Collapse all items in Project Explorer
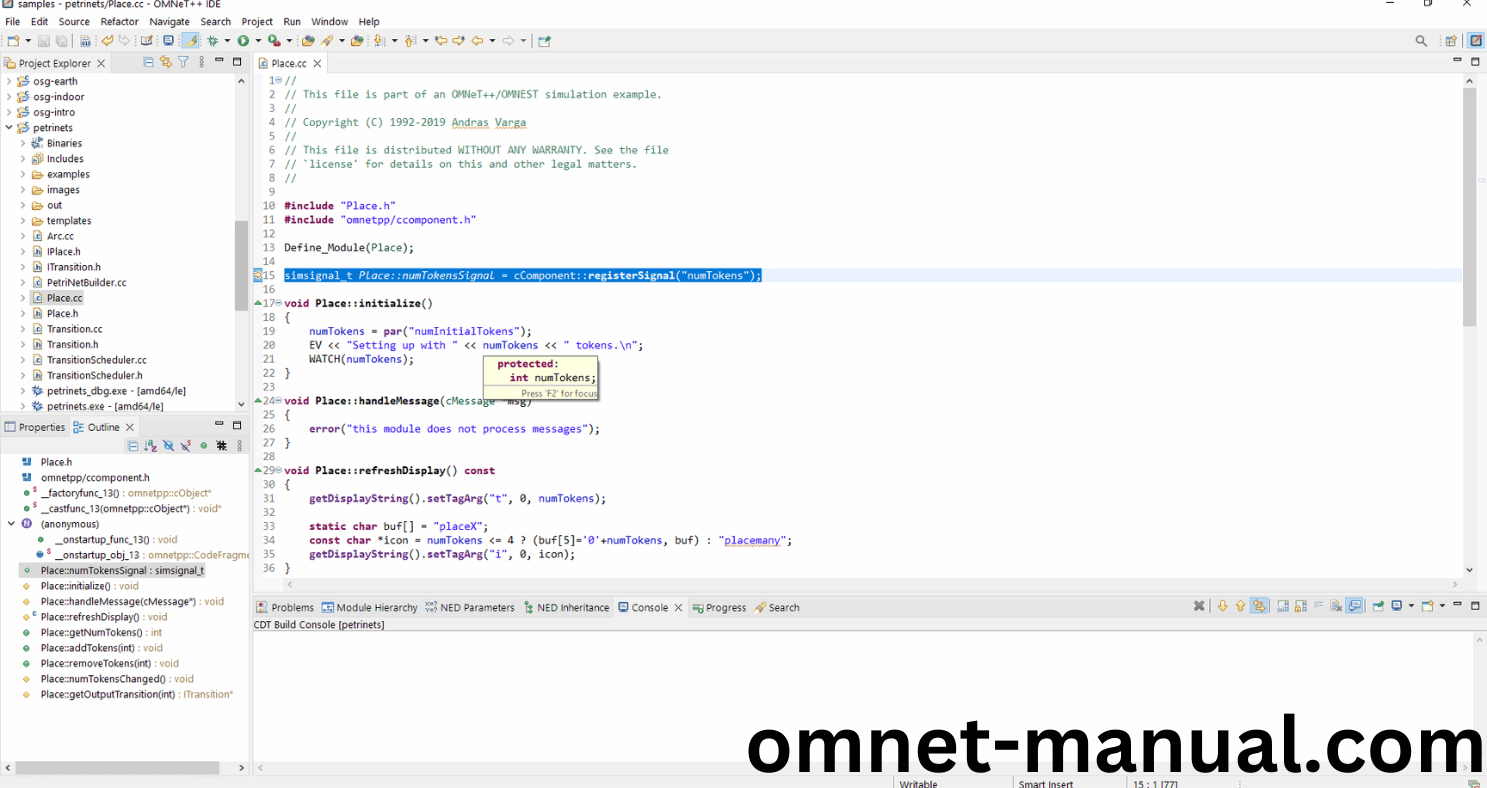1487x788 pixels. click(x=149, y=62)
